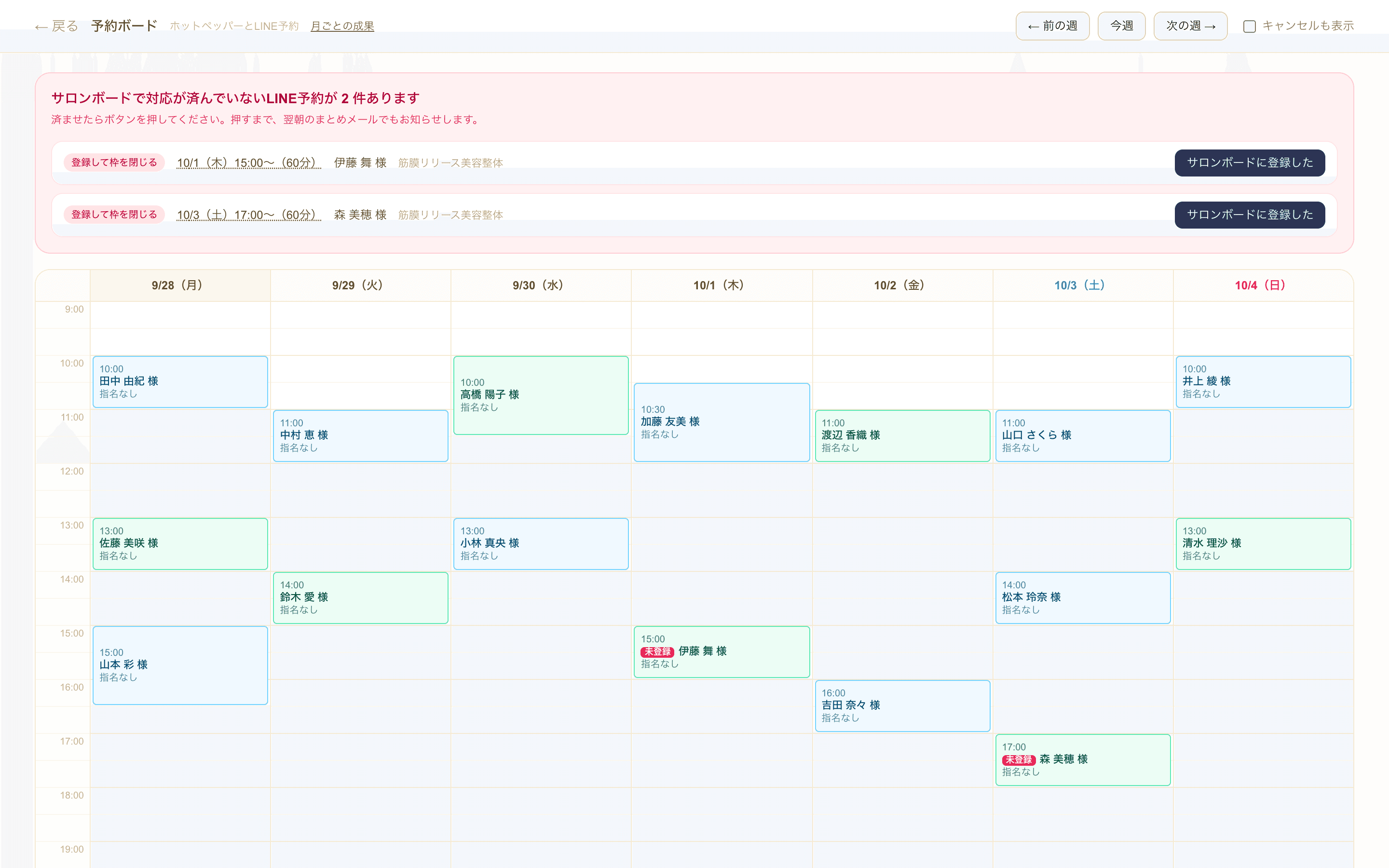The width and height of the screenshot is (1389, 868).
Task: Open the 10/3 (土) 17:00 booking time link
Action: (x=248, y=215)
